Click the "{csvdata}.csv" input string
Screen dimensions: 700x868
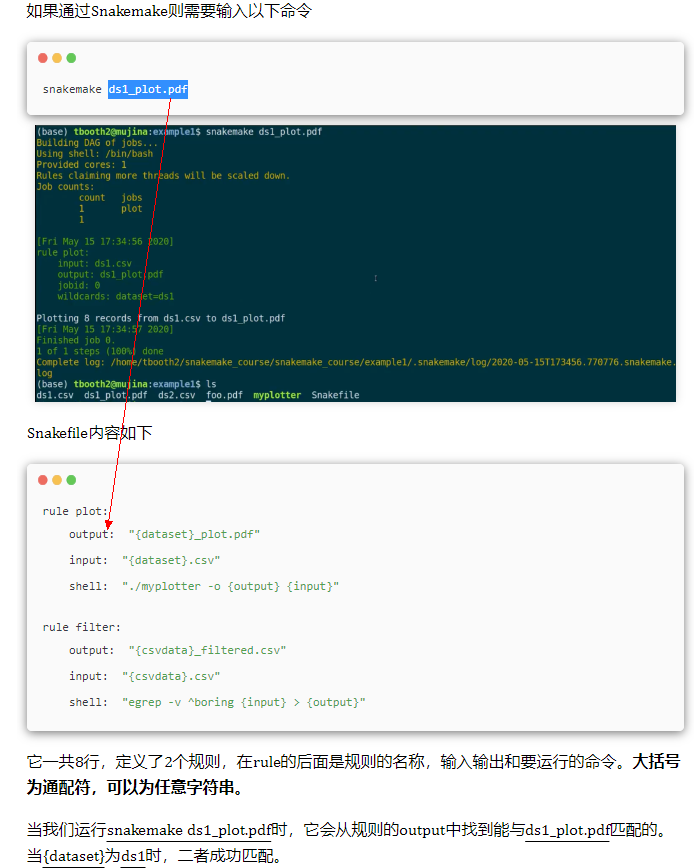pos(171,676)
